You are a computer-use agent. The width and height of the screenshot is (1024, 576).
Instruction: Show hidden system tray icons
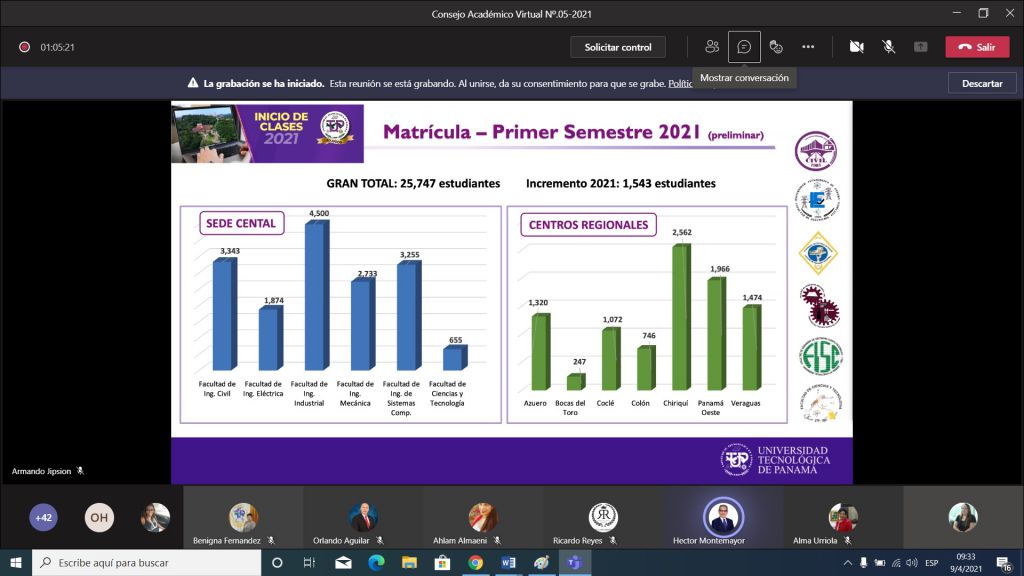pos(848,562)
